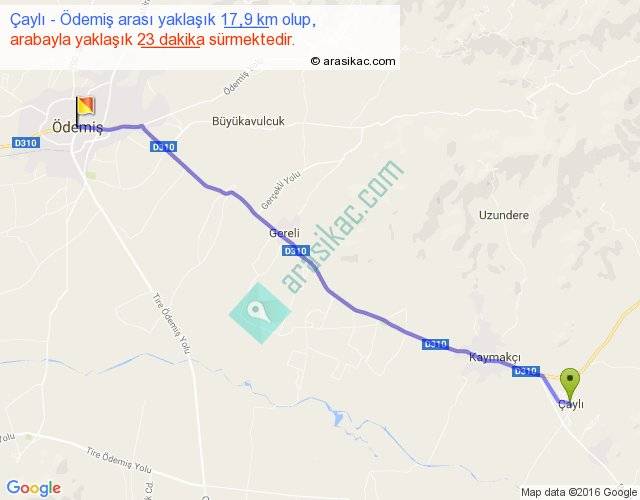Click the blue pond on the stream
The height and width of the screenshot is (500, 640).
[x=338, y=418]
